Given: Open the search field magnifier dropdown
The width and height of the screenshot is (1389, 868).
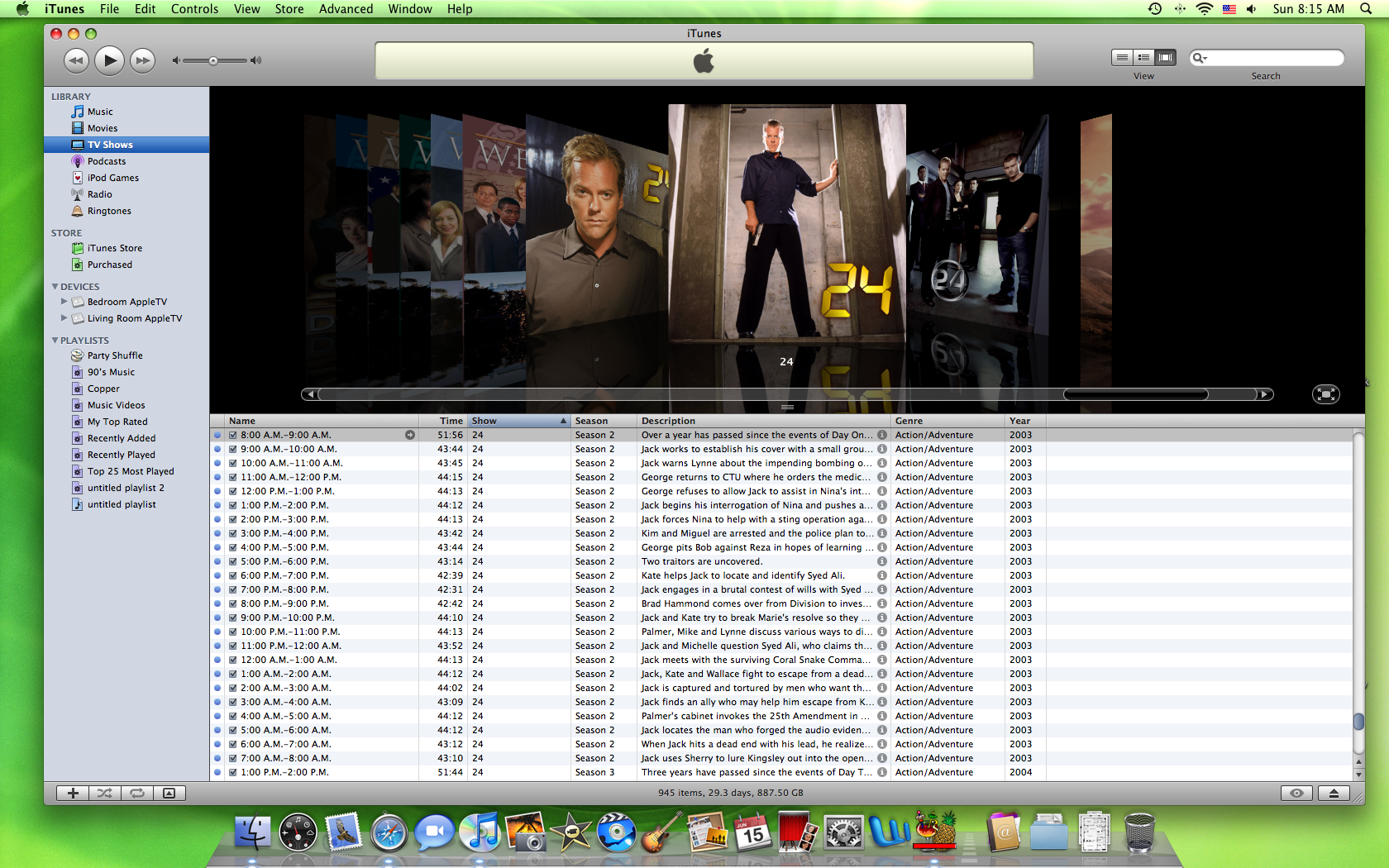Looking at the screenshot, I should (1199, 58).
